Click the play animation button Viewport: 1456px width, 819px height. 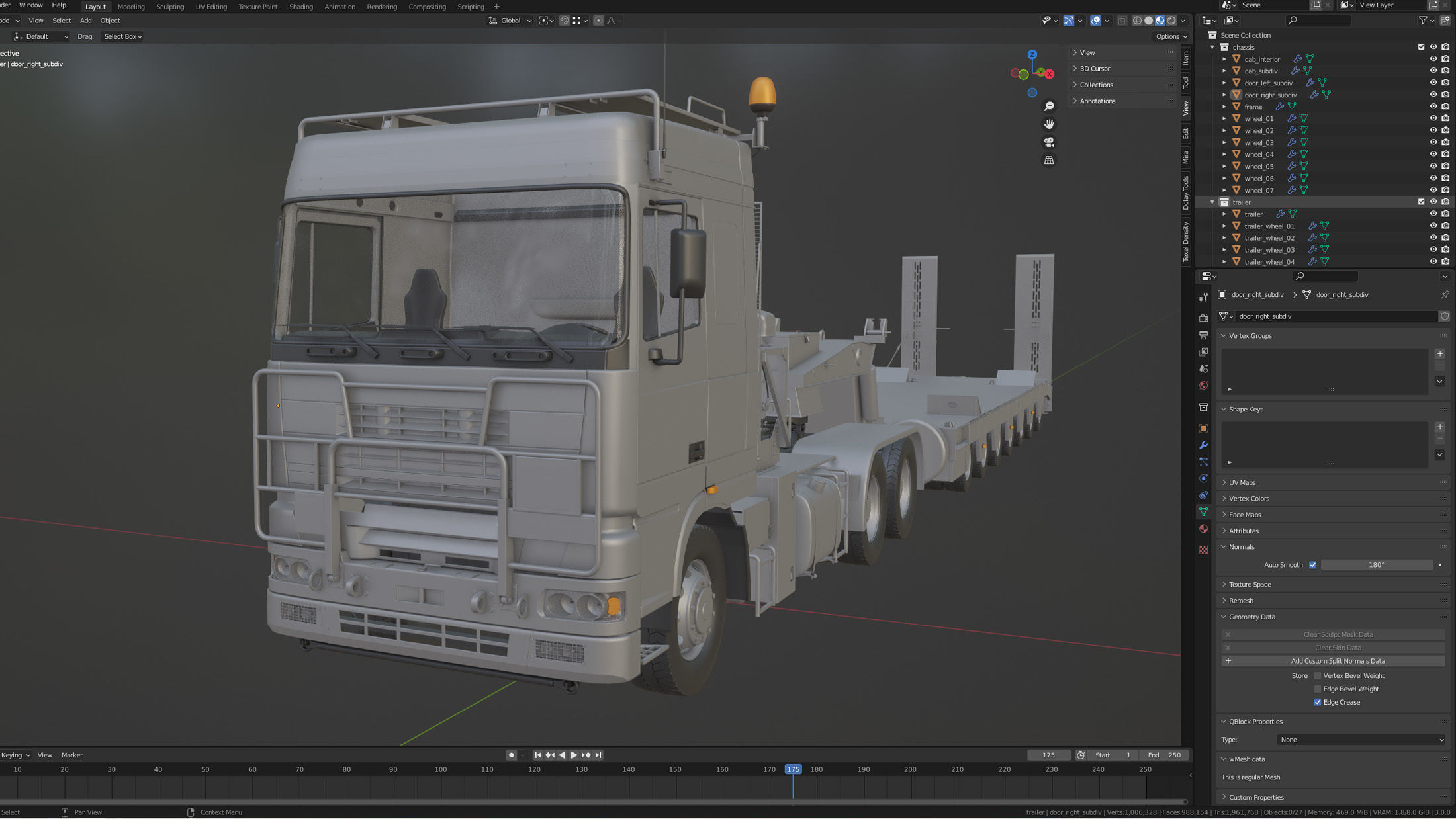(574, 755)
